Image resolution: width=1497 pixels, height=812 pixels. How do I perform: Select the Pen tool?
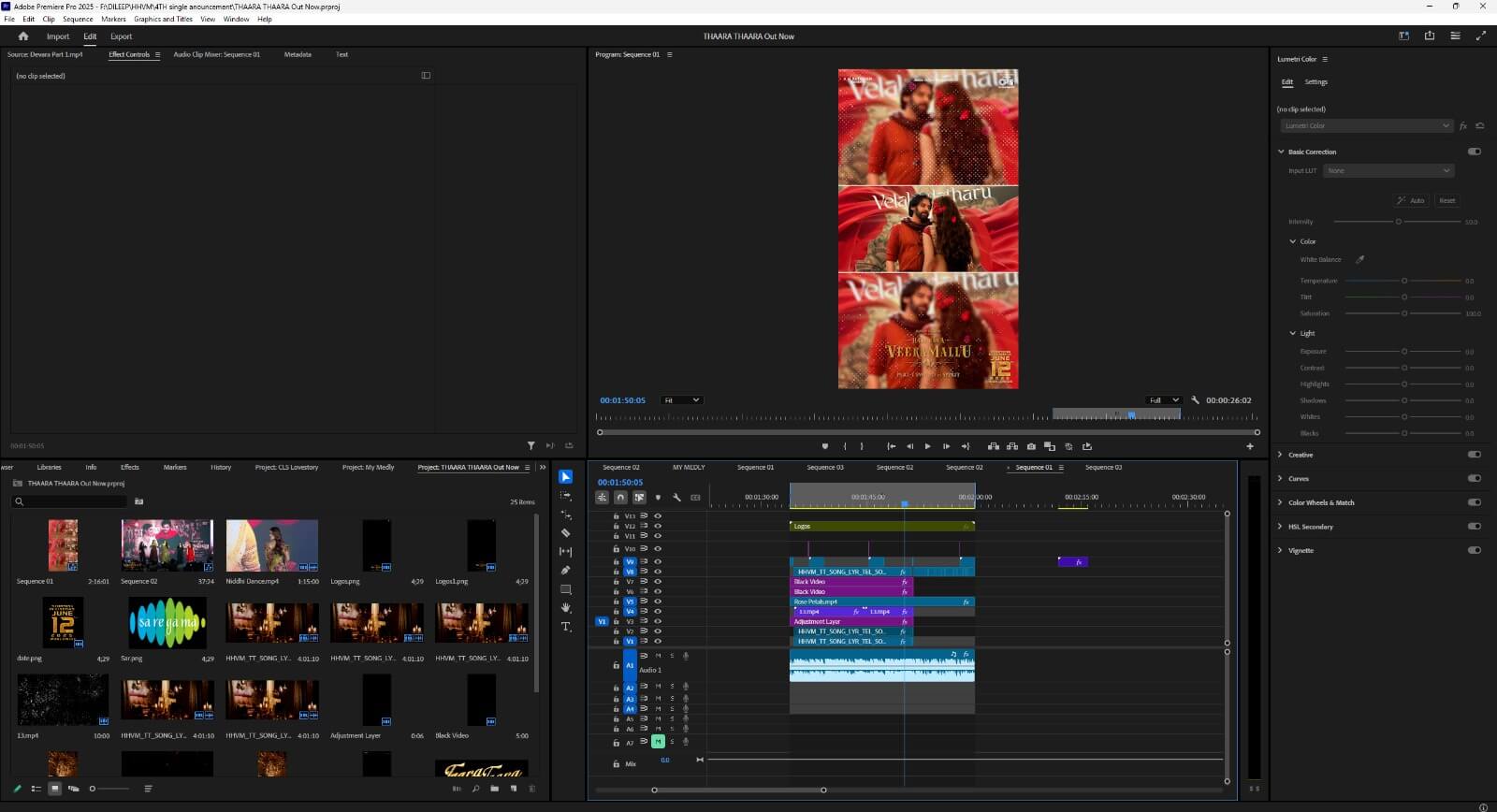pyautogui.click(x=565, y=570)
